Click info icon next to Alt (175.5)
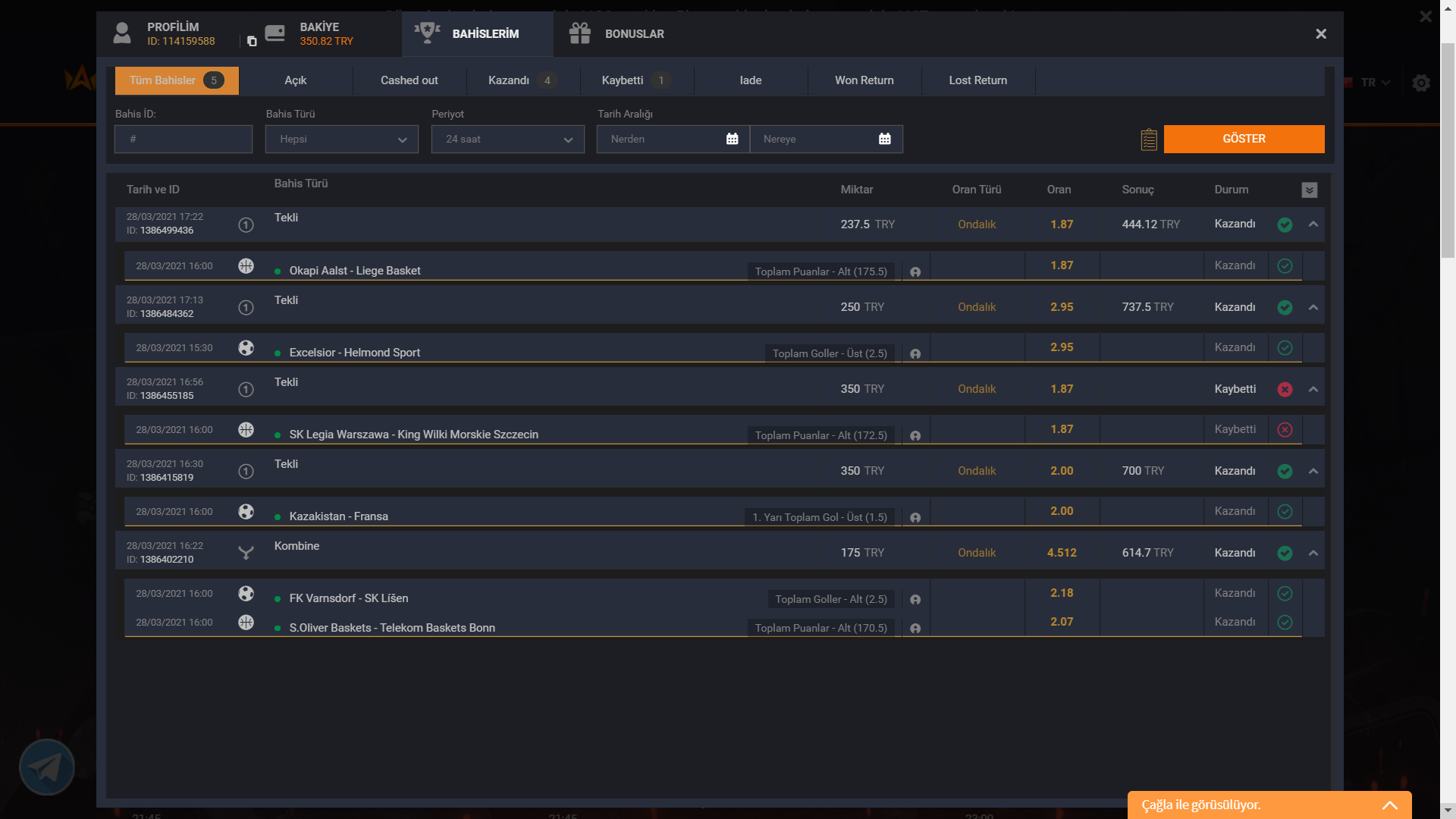The width and height of the screenshot is (1456, 819). coord(915,272)
